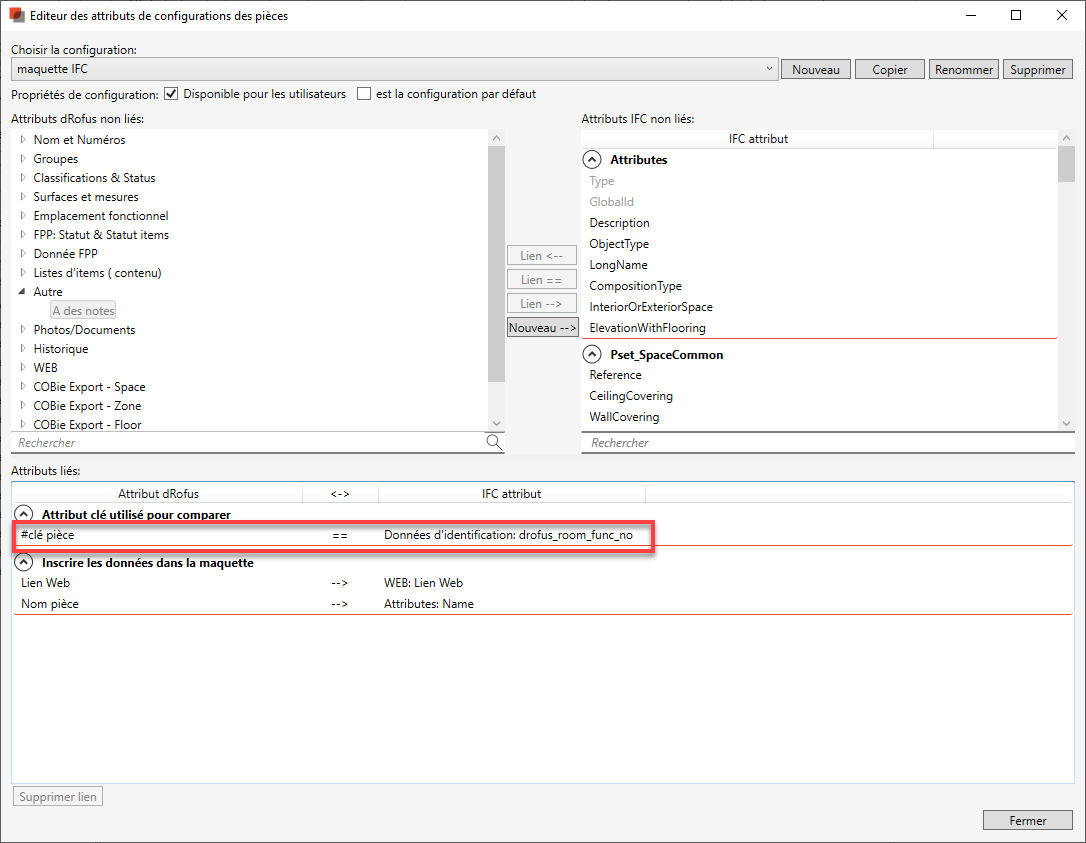This screenshot has width=1086, height=843.
Task: Click 'Renommer' to rename the configuration
Action: 963,69
